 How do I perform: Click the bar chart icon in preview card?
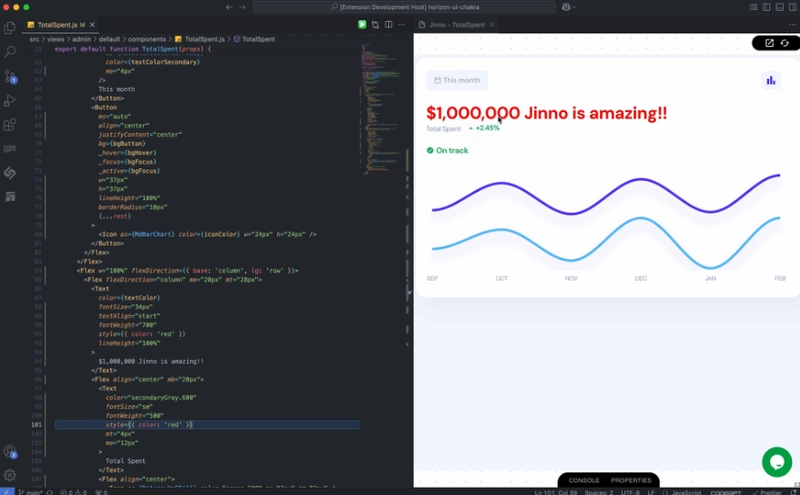(x=771, y=80)
